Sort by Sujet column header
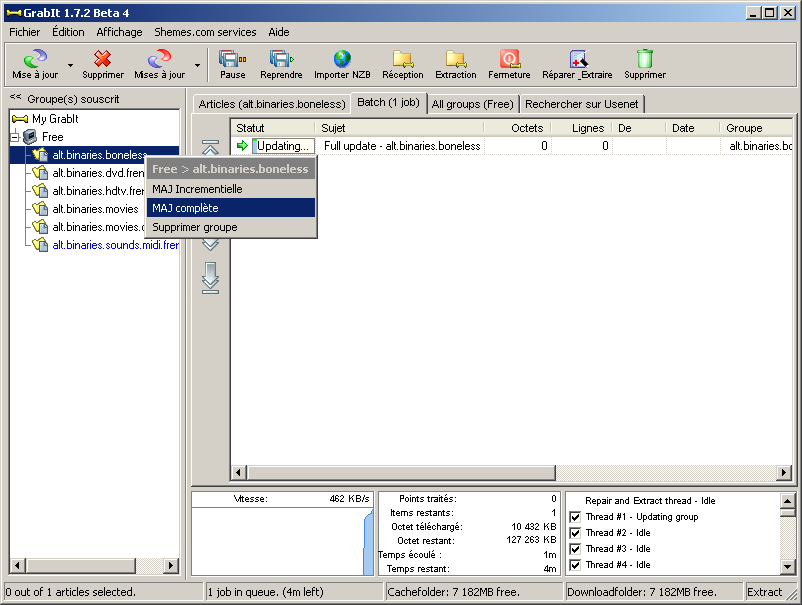The image size is (802, 605). 399,128
